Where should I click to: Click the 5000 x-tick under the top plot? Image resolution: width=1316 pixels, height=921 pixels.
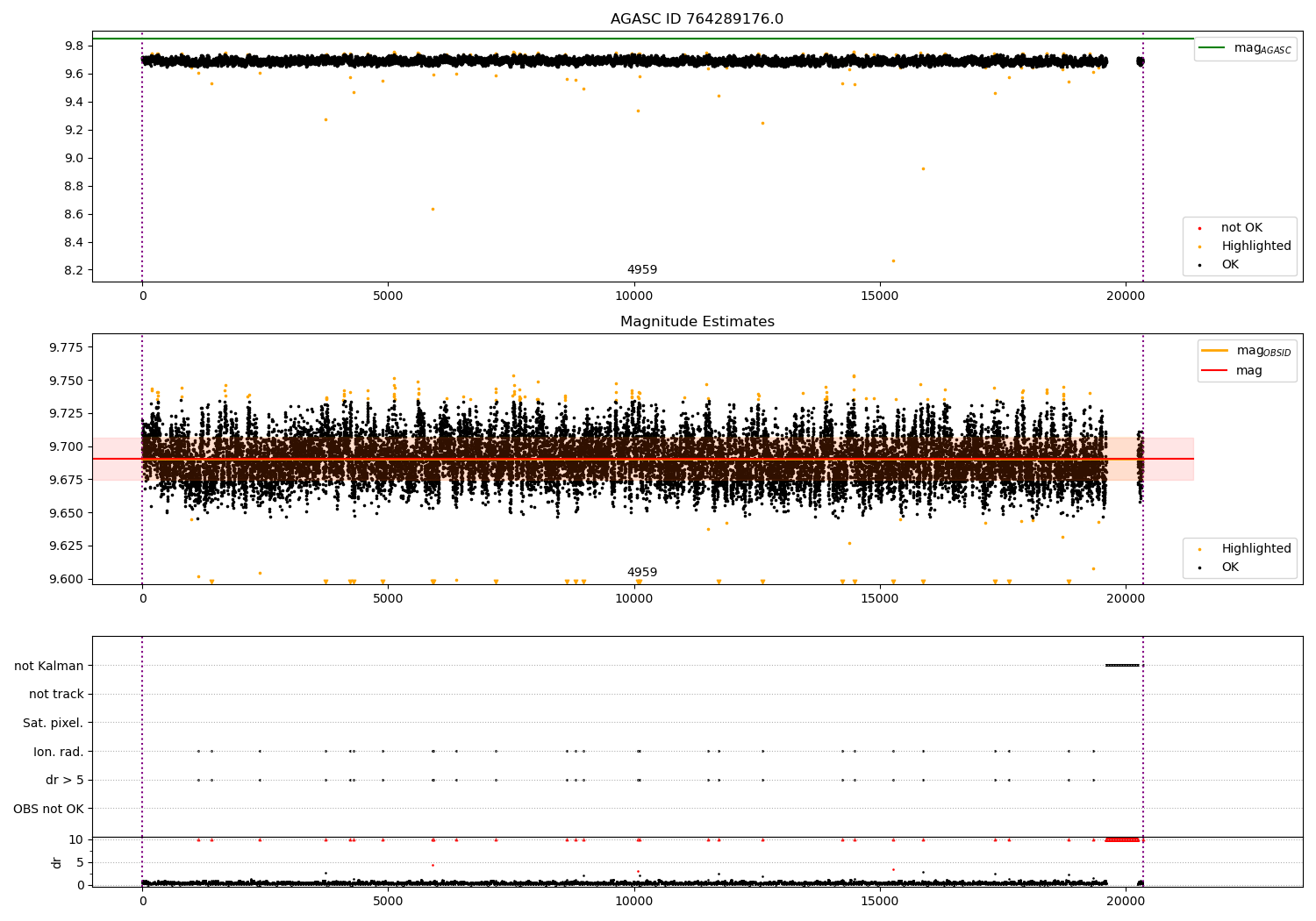[388, 296]
